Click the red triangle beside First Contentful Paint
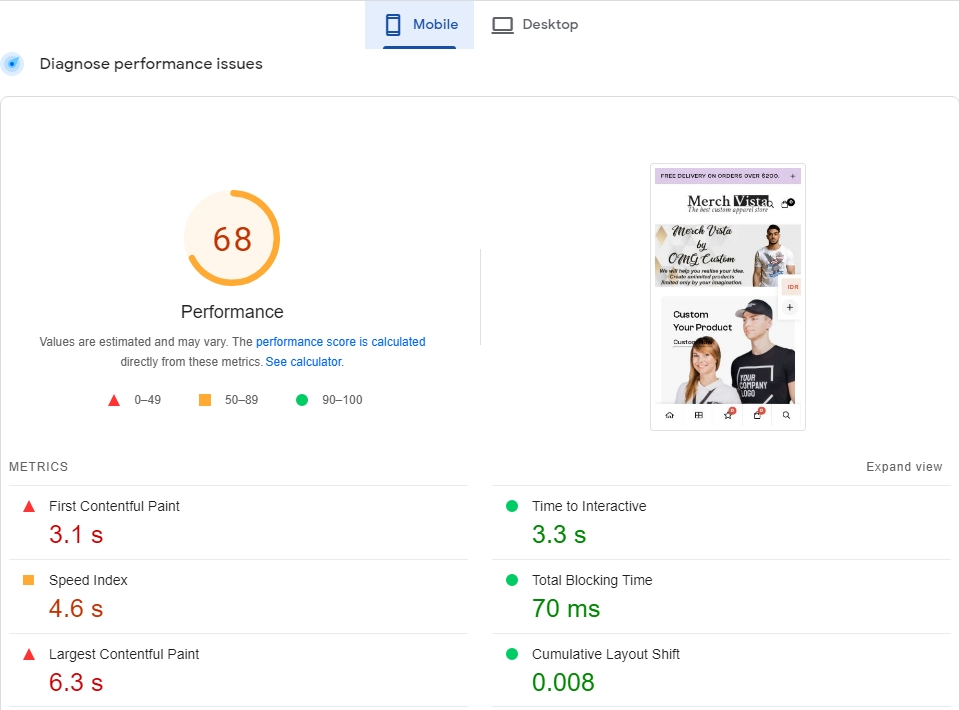The height and width of the screenshot is (710, 959). (x=29, y=507)
